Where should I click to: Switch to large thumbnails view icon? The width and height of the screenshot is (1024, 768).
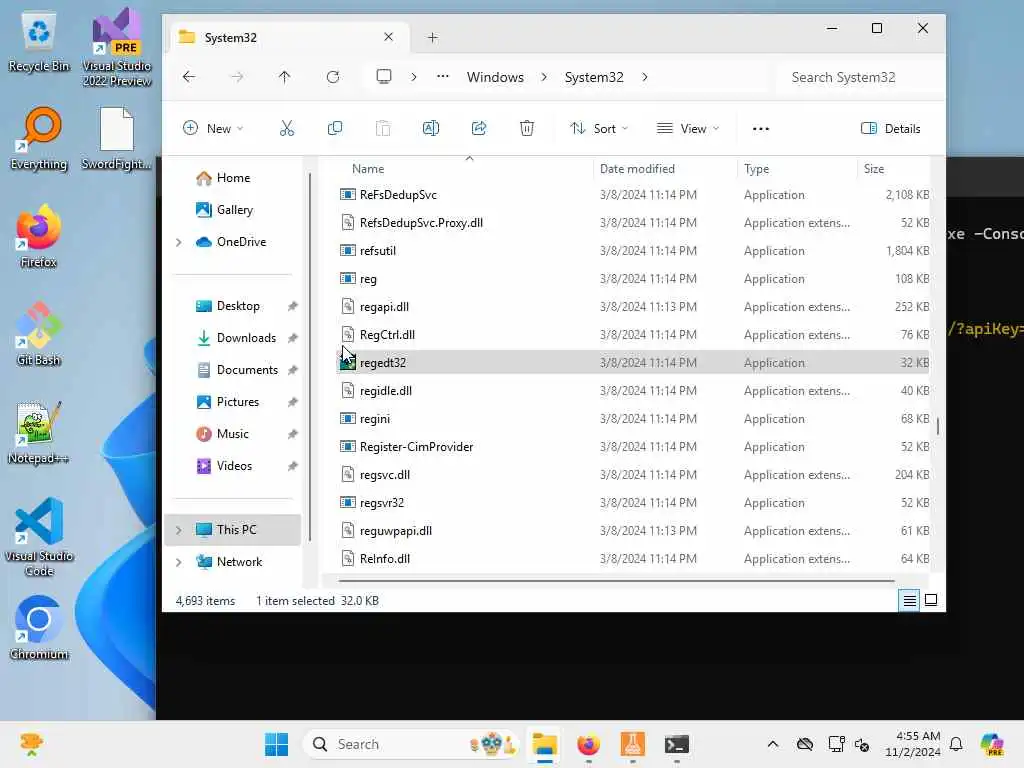click(931, 600)
